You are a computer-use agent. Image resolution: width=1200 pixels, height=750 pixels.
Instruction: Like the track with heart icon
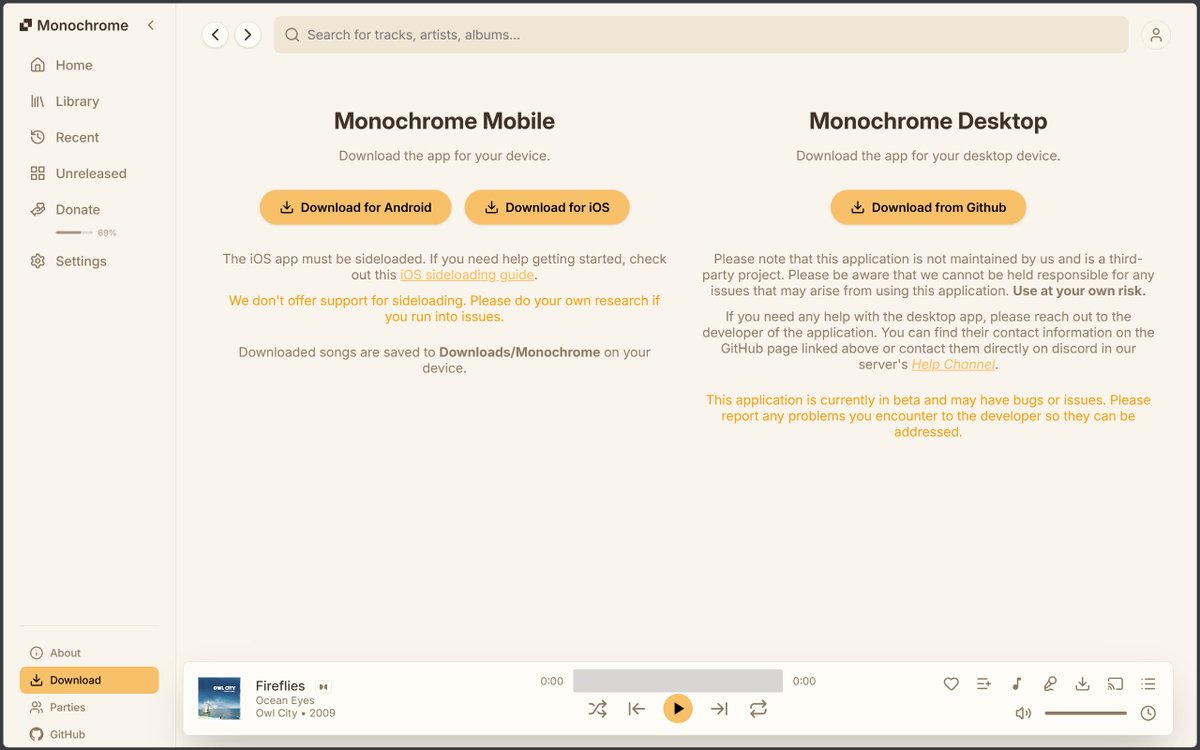(951, 684)
